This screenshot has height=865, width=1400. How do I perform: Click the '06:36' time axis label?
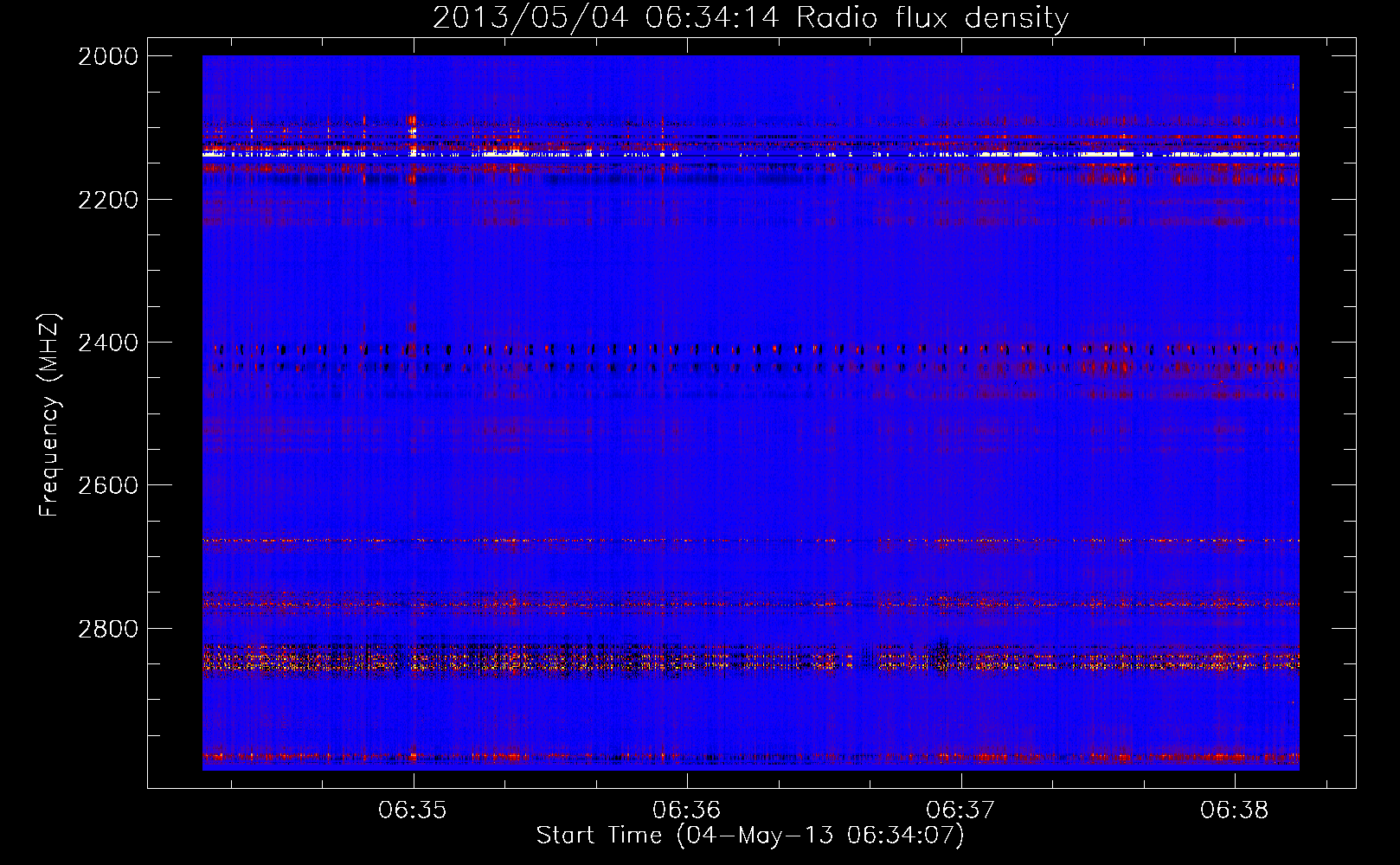point(687,811)
